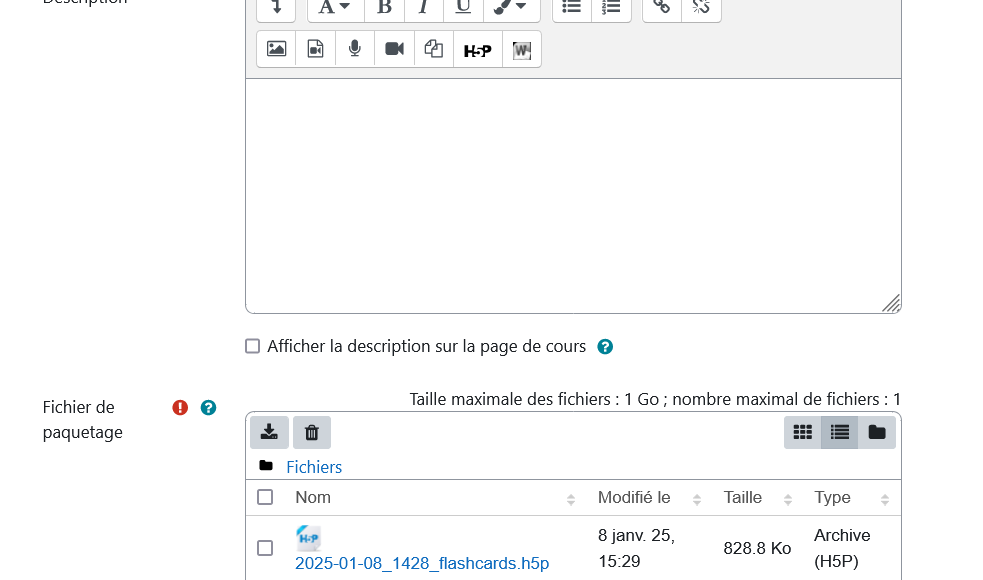Image resolution: width=983 pixels, height=580 pixels.
Task: Insert an image into description
Action: pos(276,49)
